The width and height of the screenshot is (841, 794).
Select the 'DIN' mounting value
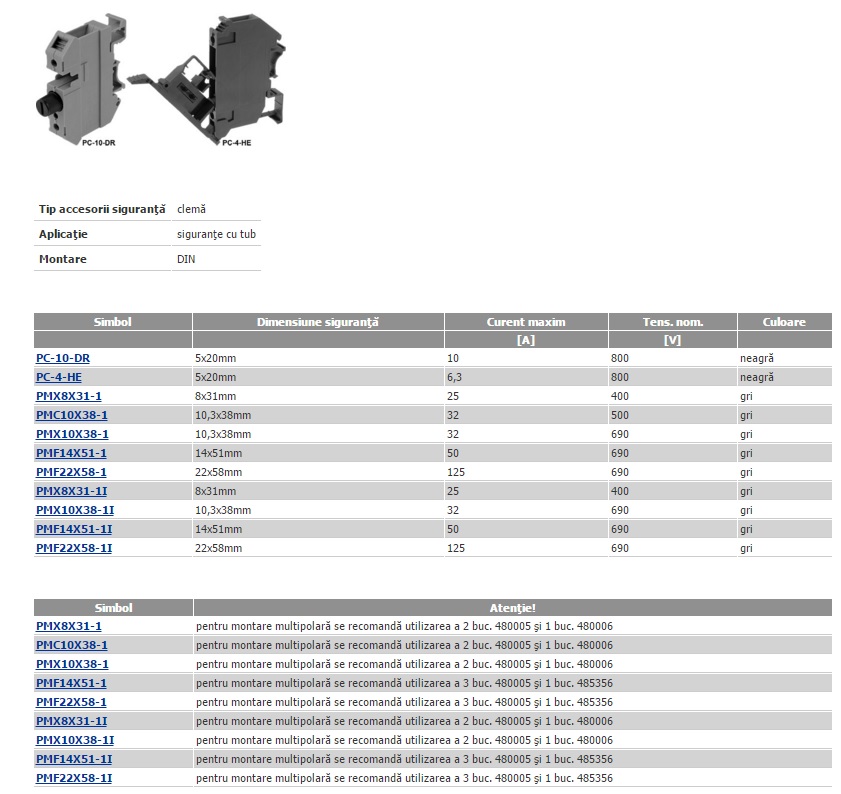point(186,259)
